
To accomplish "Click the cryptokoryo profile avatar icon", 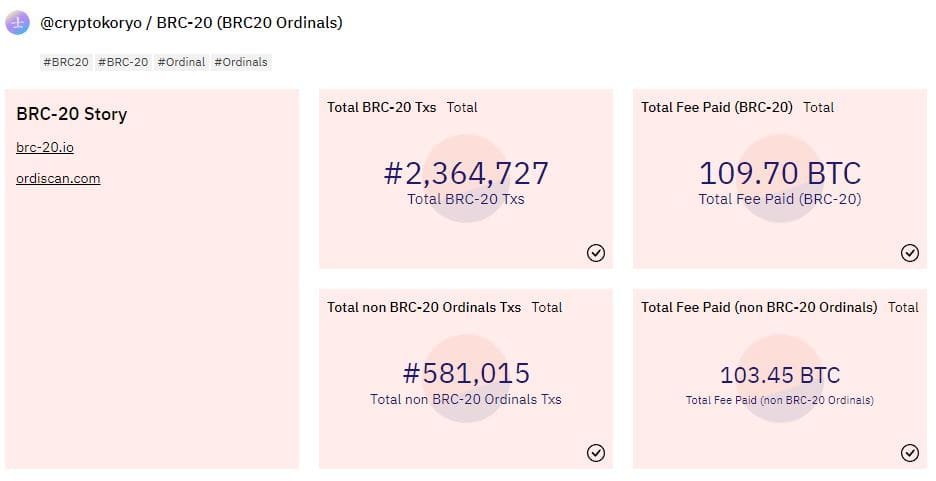I will tap(18, 23).
